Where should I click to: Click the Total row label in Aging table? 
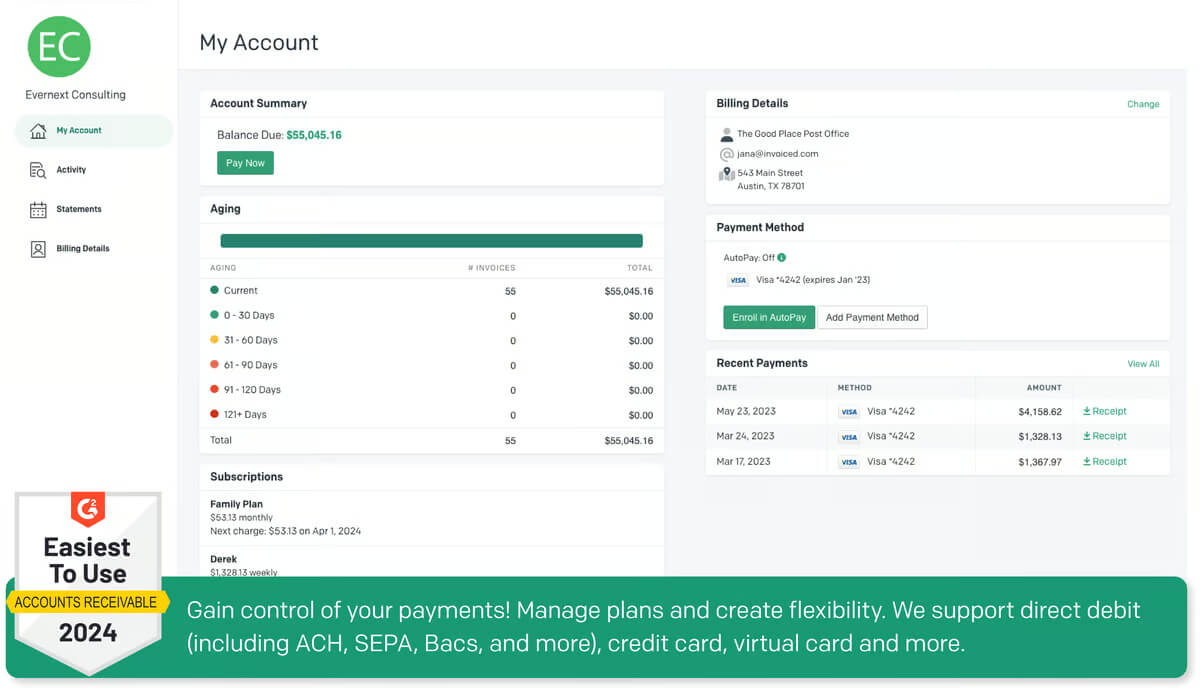[221, 440]
